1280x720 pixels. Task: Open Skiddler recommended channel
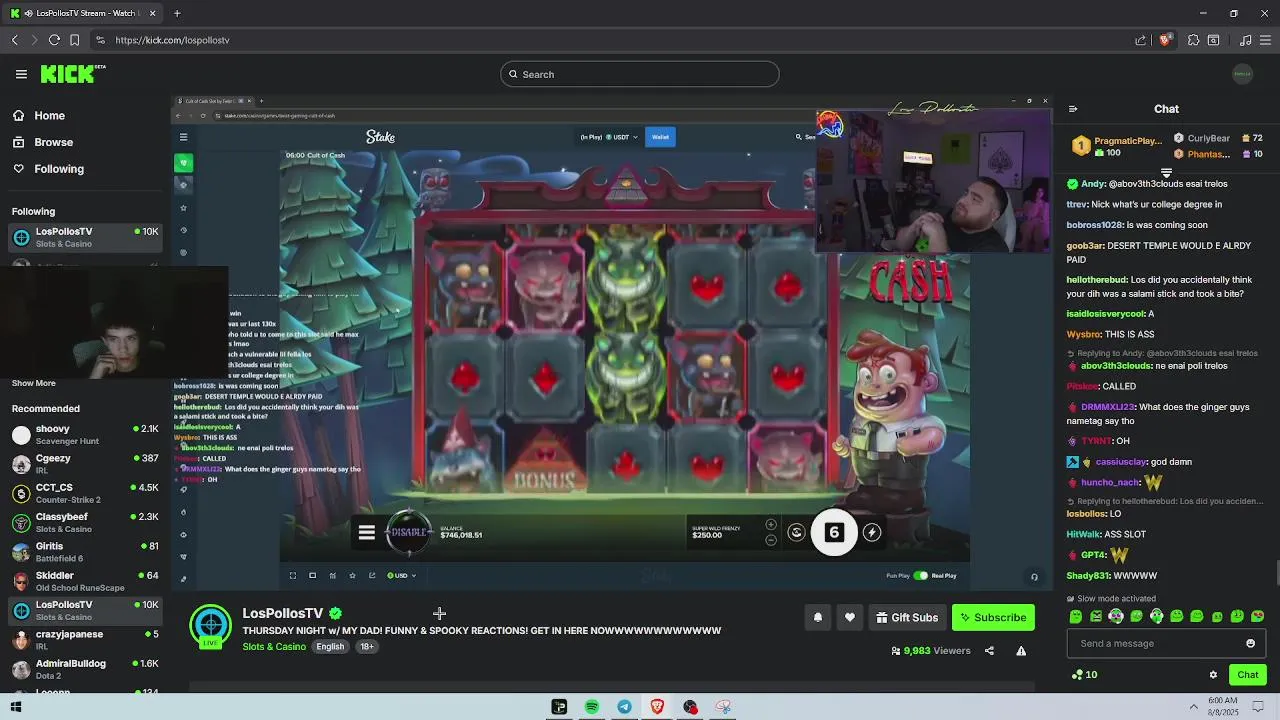coord(84,581)
